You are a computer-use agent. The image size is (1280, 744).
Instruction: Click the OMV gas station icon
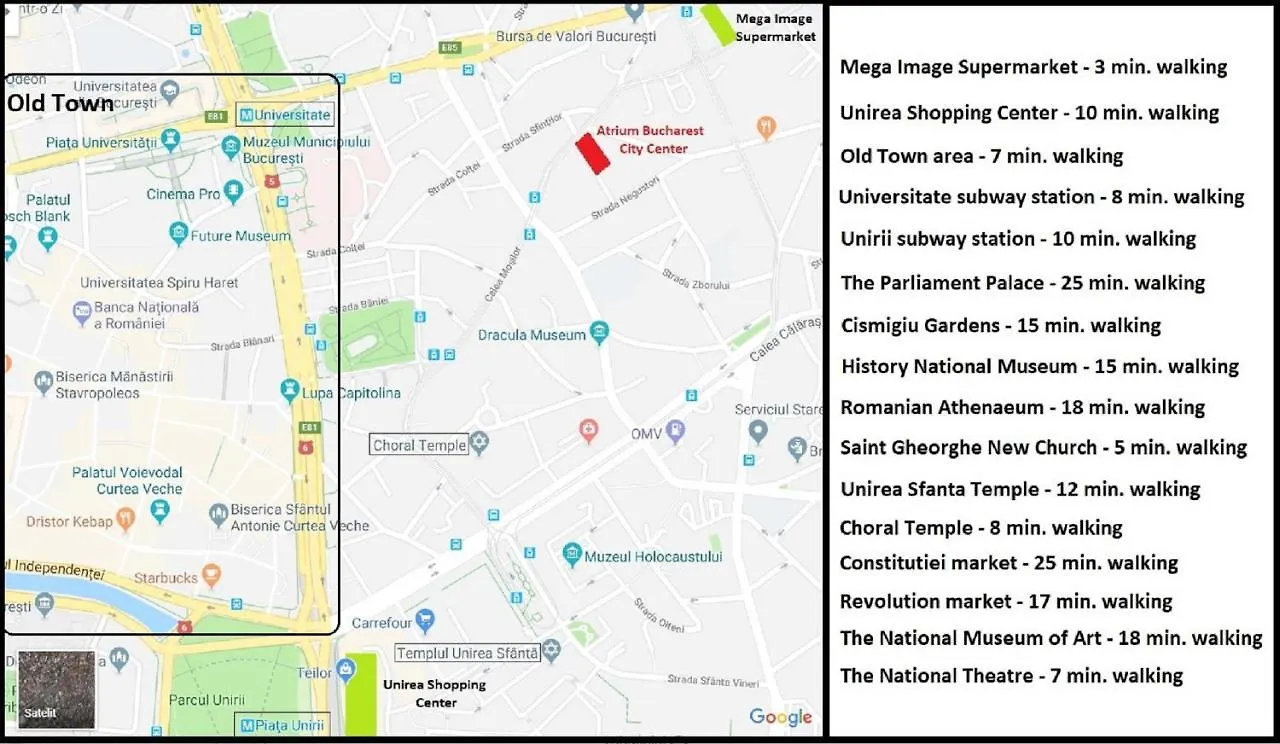pyautogui.click(x=676, y=431)
